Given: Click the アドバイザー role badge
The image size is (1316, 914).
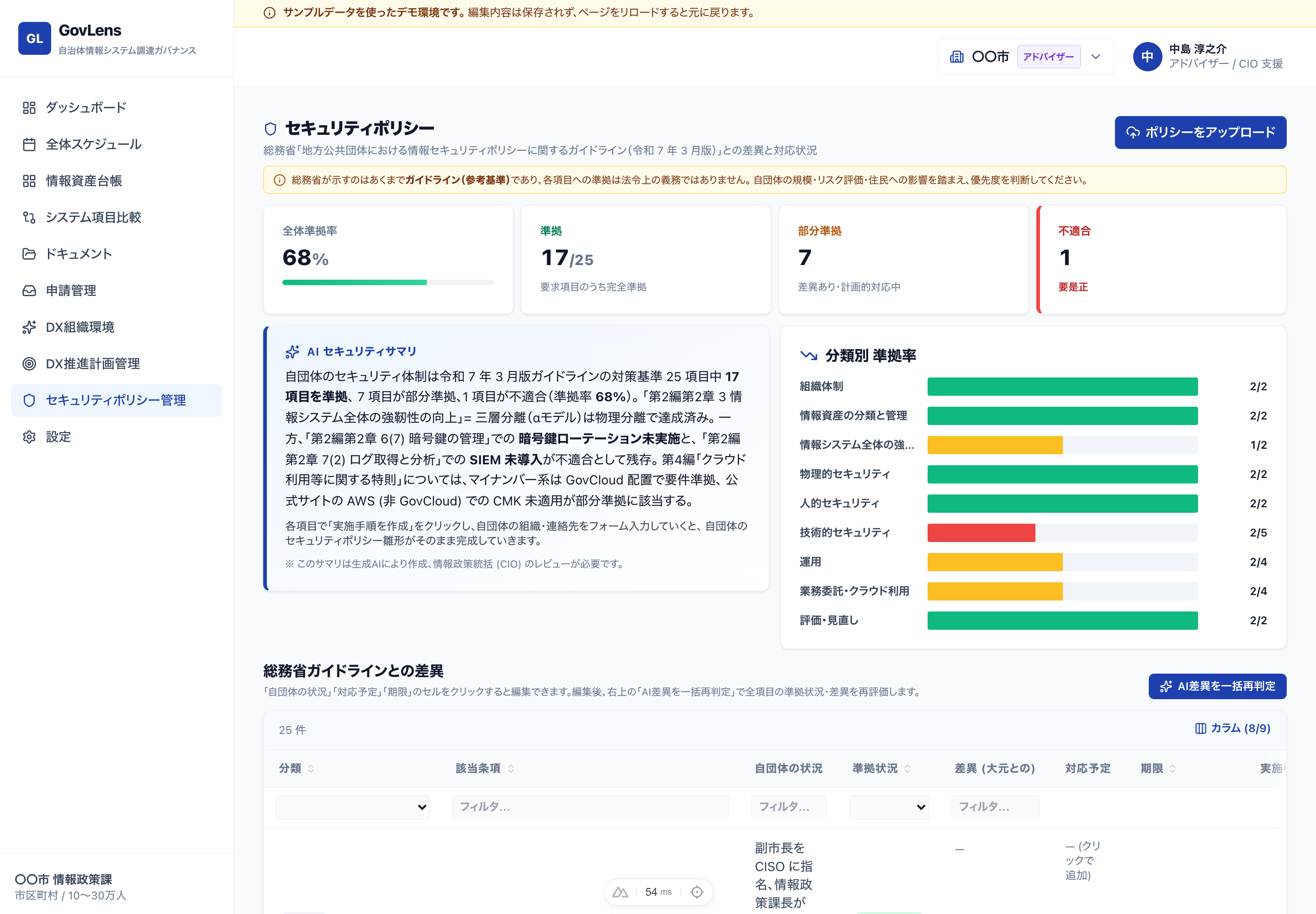Looking at the screenshot, I should pyautogui.click(x=1049, y=57).
